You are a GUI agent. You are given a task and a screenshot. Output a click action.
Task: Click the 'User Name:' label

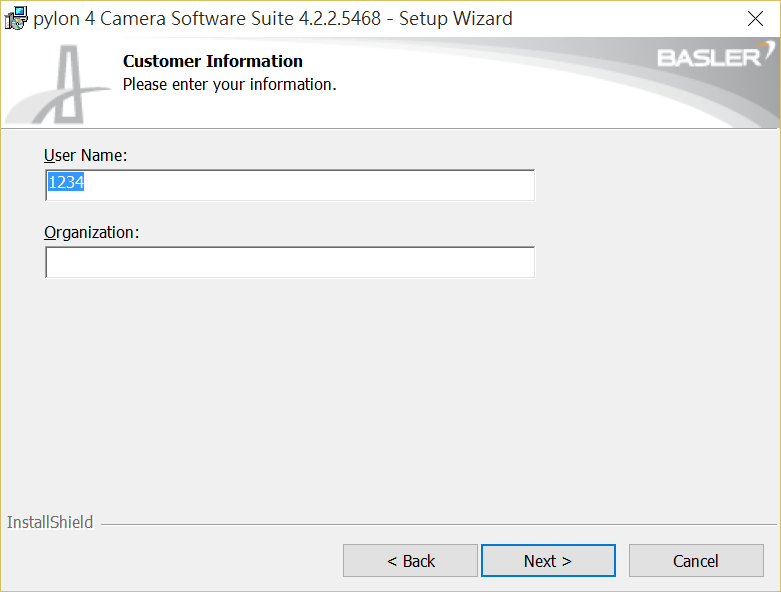(x=86, y=155)
